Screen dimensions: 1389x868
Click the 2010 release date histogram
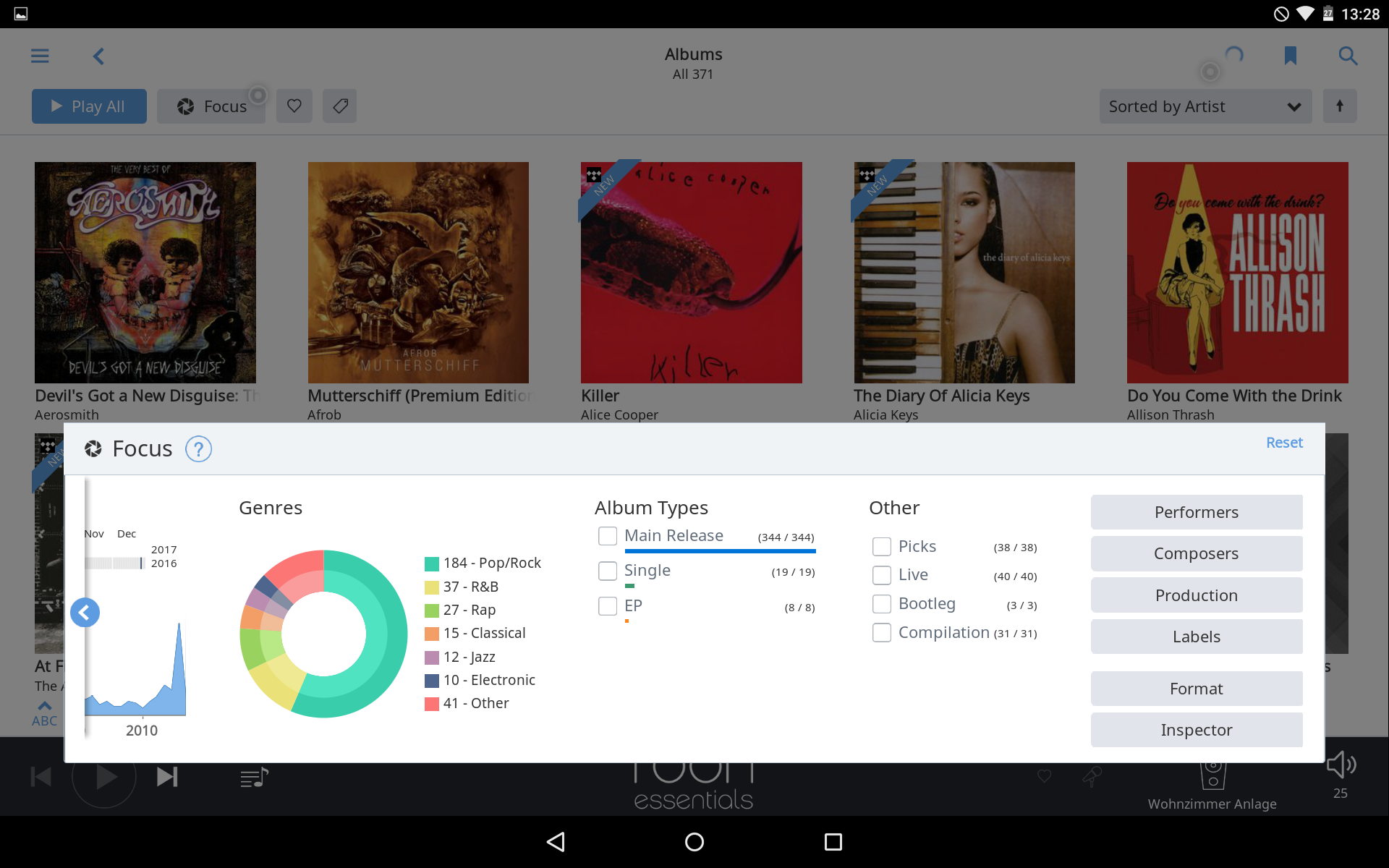point(135,669)
